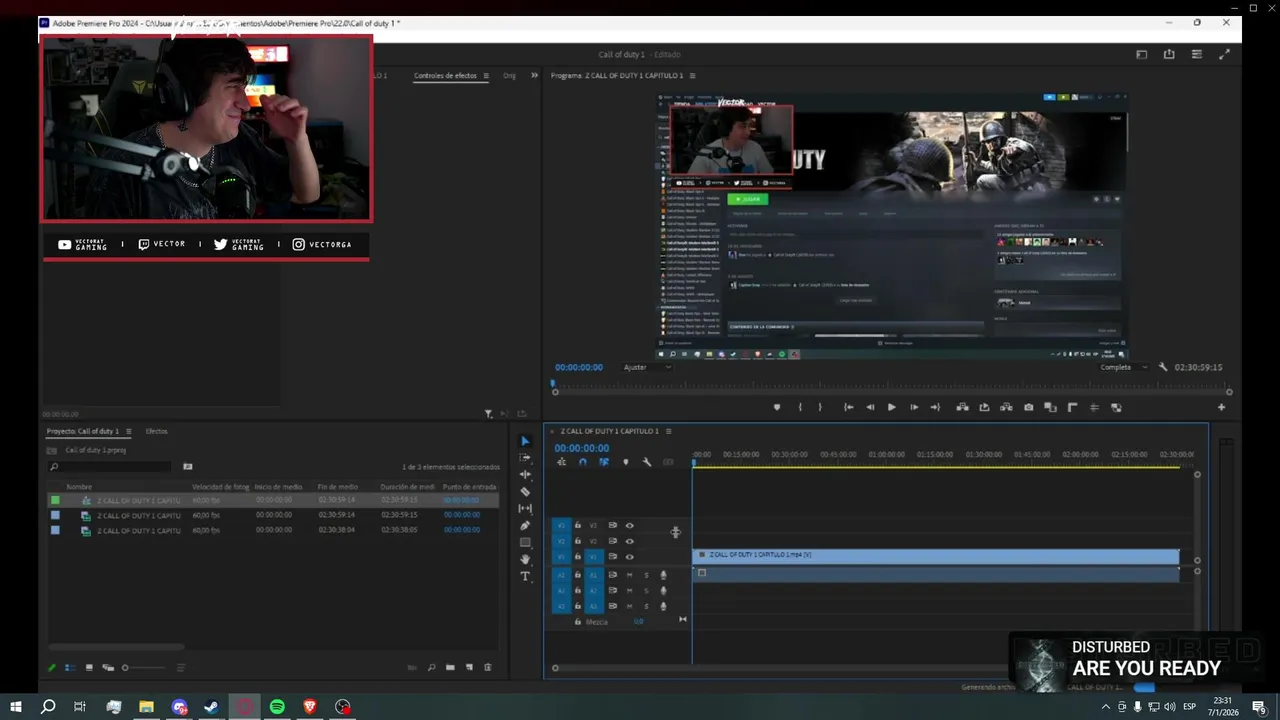Play the Program monitor sequence

coord(892,407)
